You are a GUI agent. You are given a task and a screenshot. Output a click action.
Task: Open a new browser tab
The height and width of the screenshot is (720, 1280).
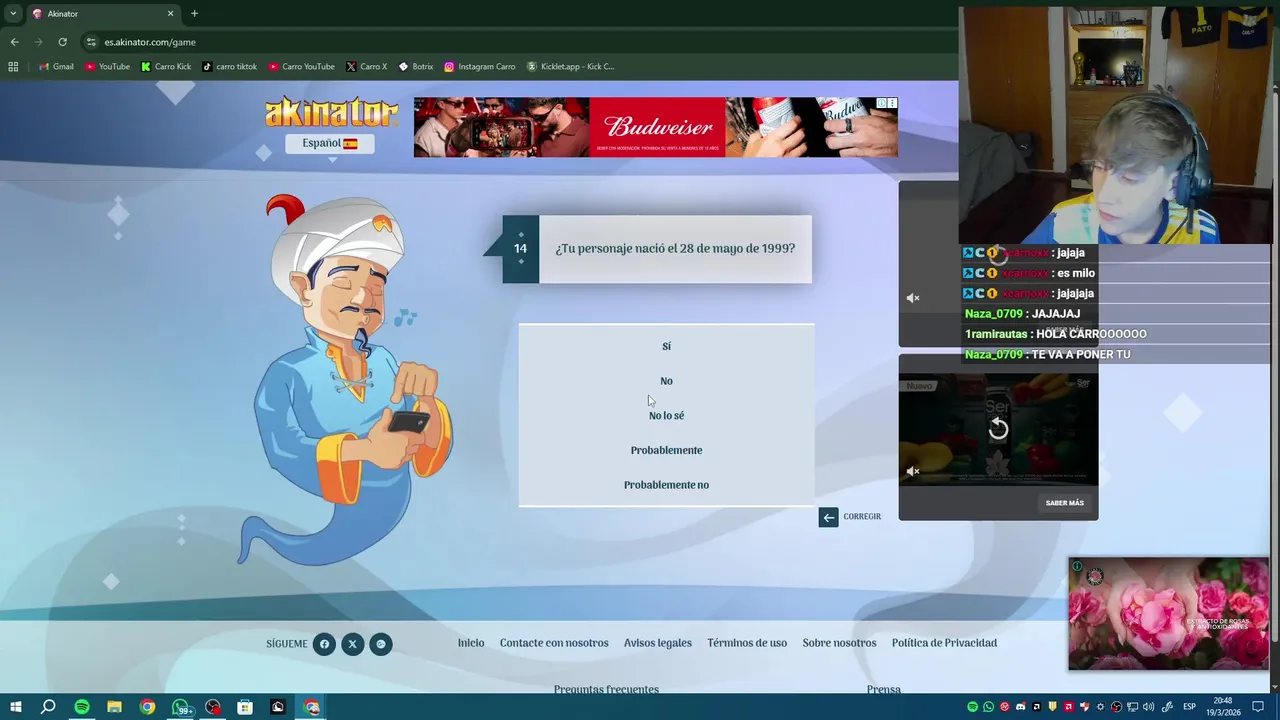194,14
